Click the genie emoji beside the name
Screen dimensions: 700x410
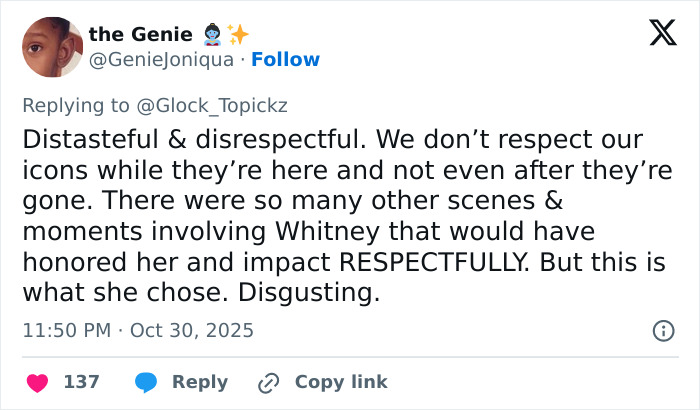pos(212,34)
